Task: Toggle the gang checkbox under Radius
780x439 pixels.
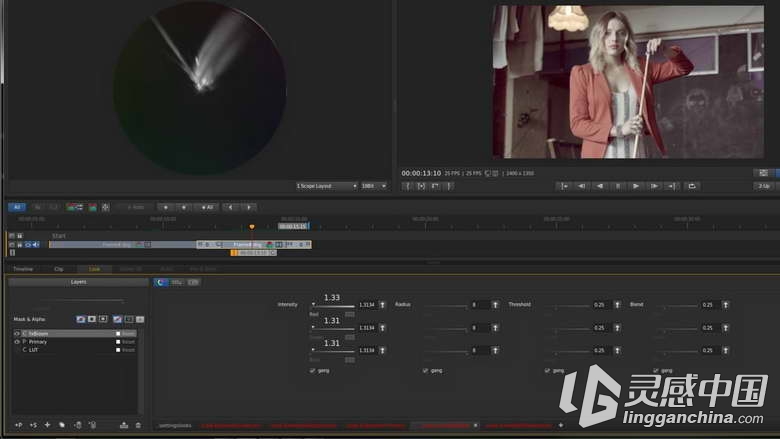Action: point(425,370)
